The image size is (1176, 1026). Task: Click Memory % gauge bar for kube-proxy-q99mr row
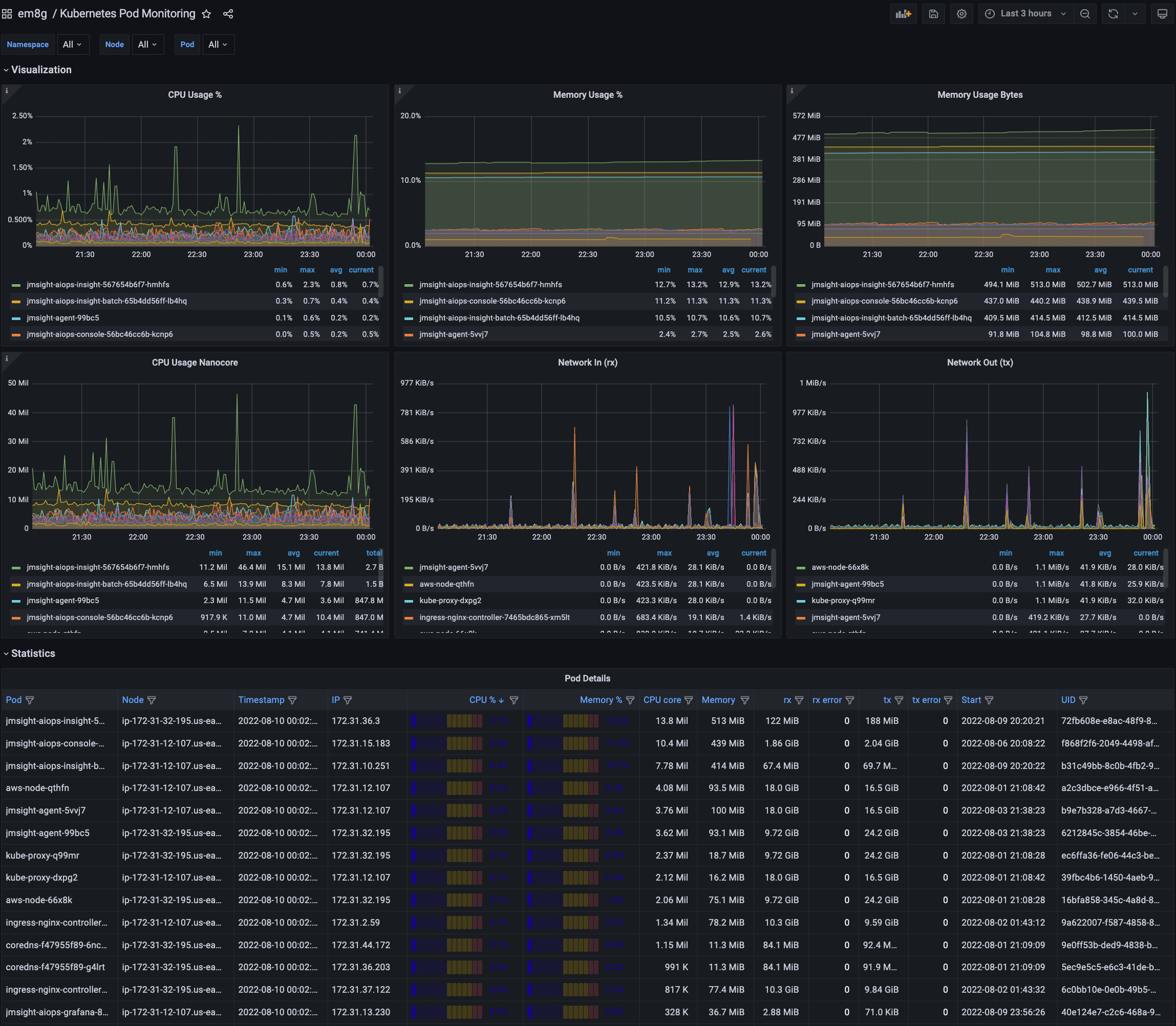(563, 856)
